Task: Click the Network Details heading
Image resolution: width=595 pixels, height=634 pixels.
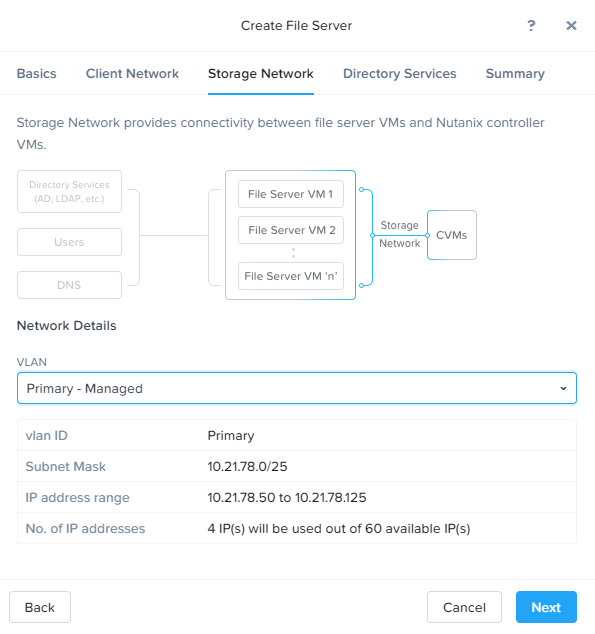Action: coord(66,325)
